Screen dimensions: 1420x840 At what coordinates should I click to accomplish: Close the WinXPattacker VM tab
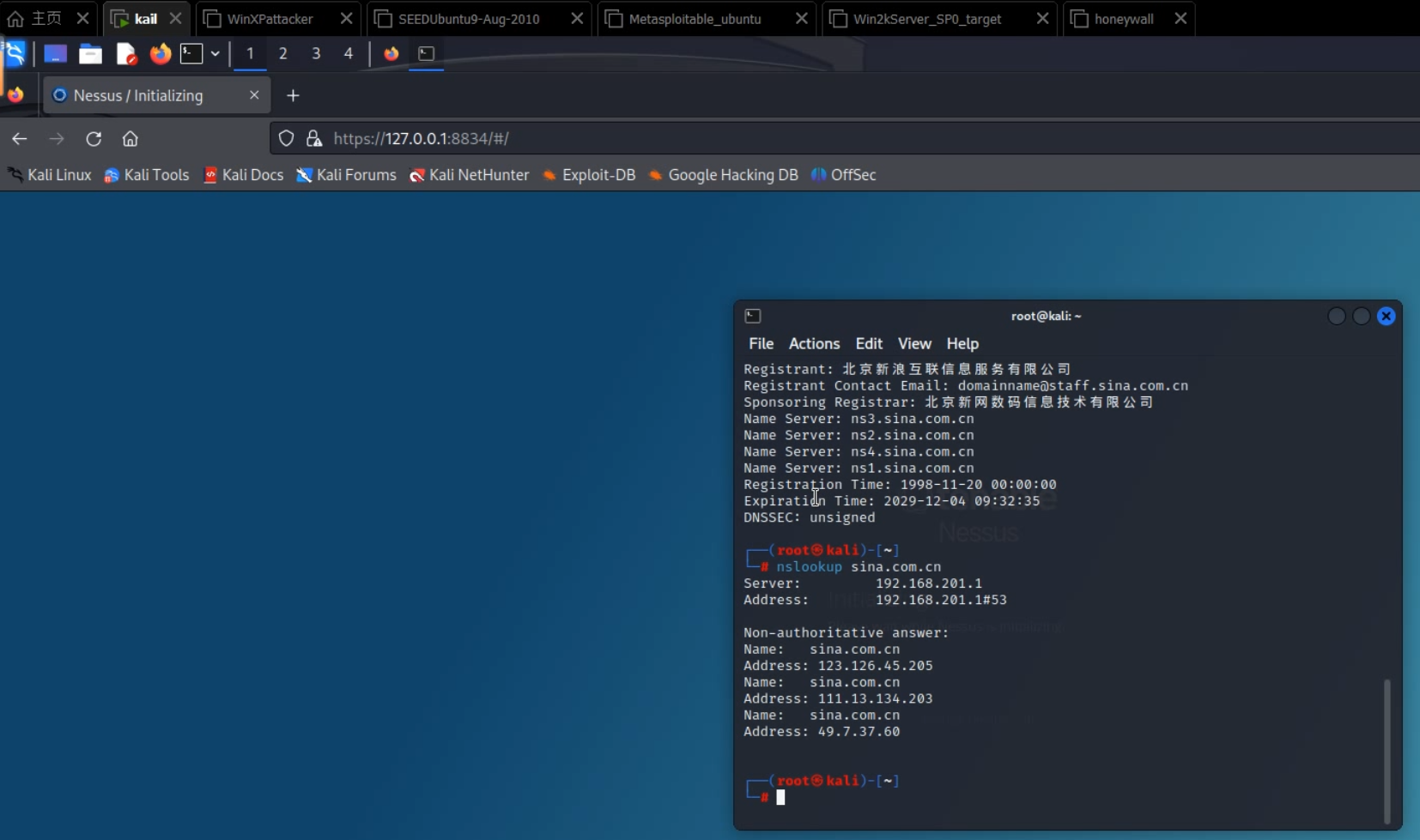pos(346,18)
